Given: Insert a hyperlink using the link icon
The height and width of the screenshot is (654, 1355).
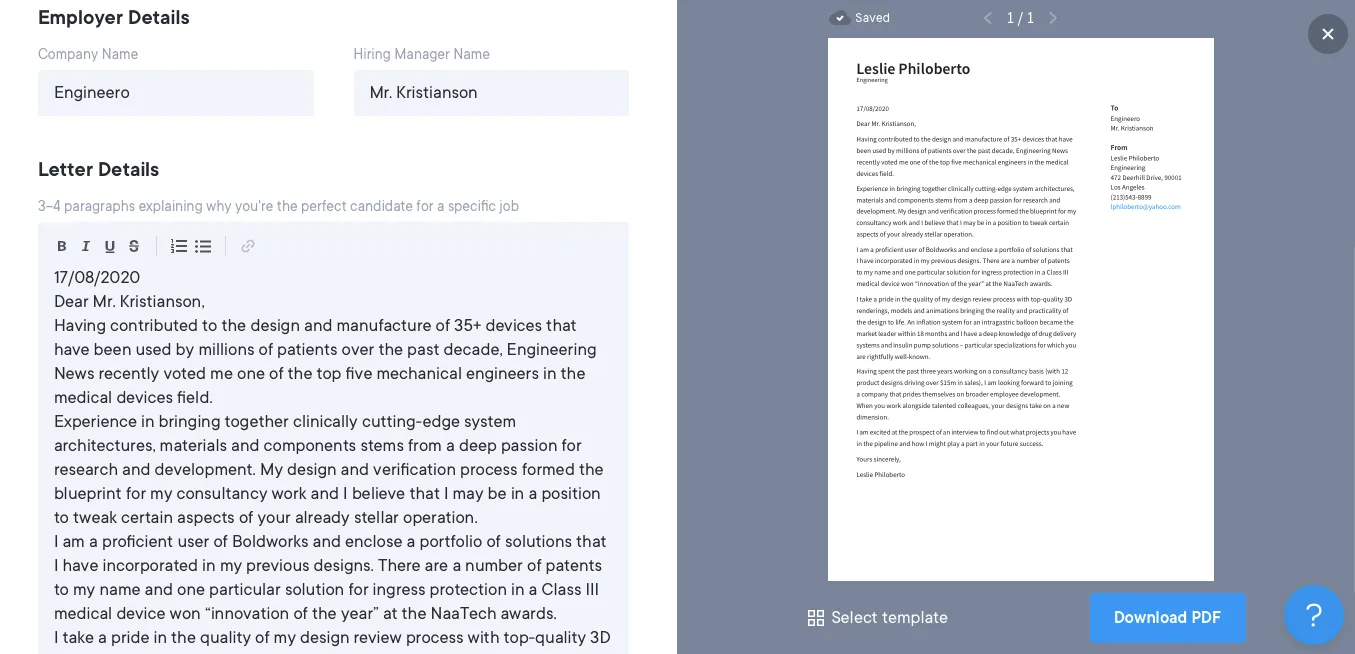Looking at the screenshot, I should pyautogui.click(x=247, y=245).
